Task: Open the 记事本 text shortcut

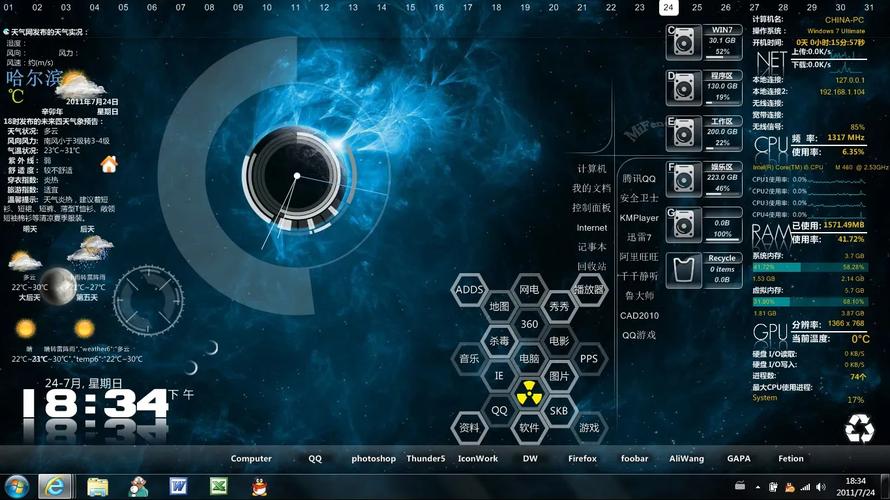Action: pyautogui.click(x=592, y=247)
